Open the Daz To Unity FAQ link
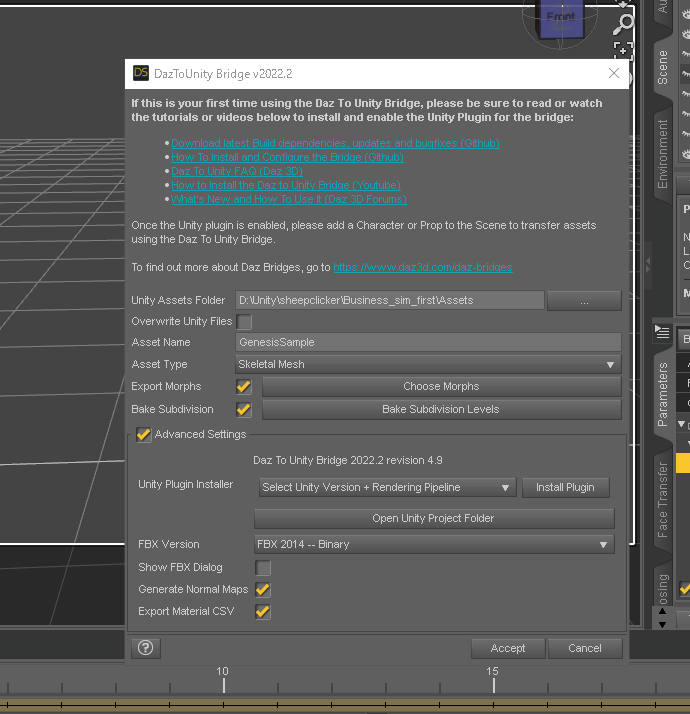The width and height of the screenshot is (690, 714). pyautogui.click(x=237, y=171)
